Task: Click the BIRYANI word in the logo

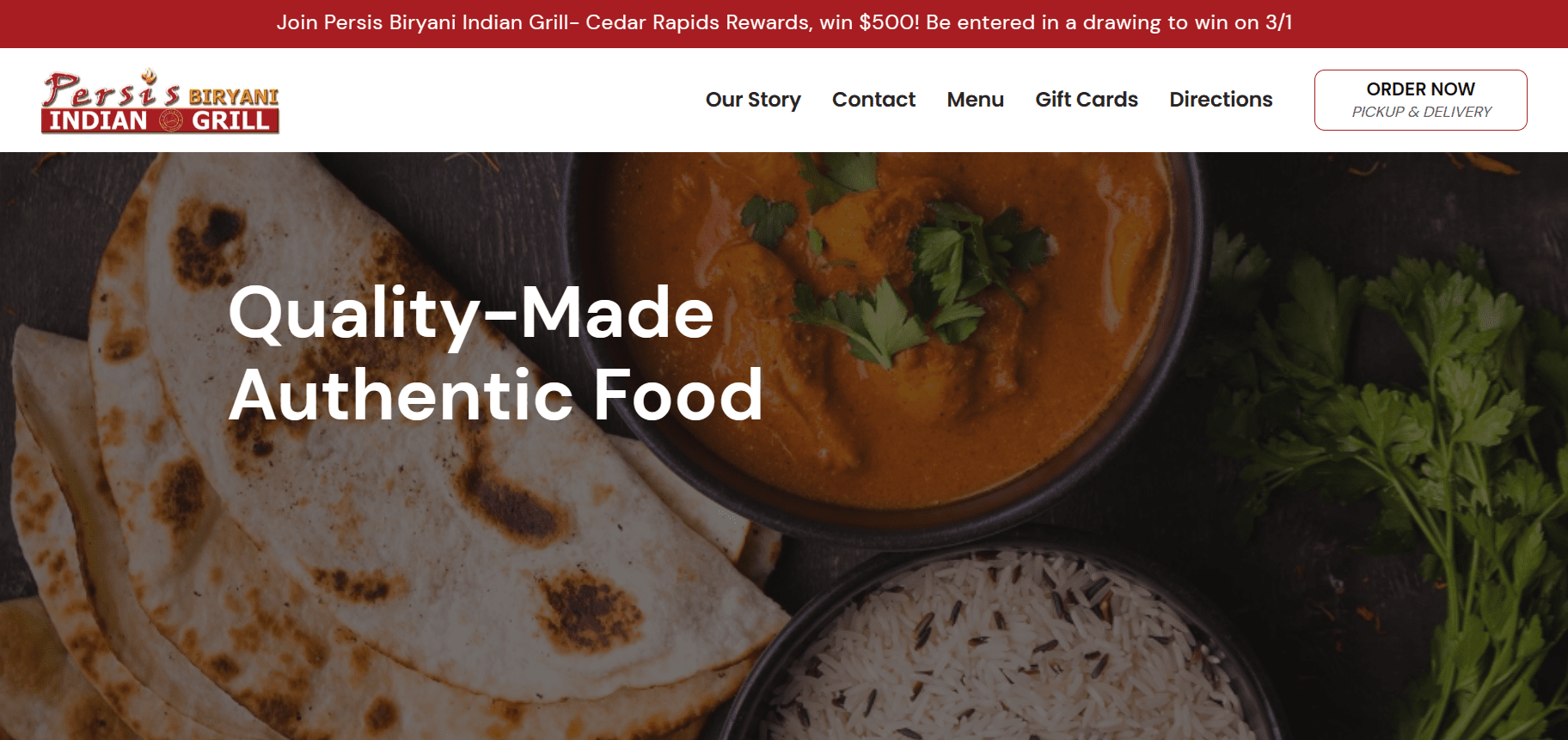Action: point(234,96)
